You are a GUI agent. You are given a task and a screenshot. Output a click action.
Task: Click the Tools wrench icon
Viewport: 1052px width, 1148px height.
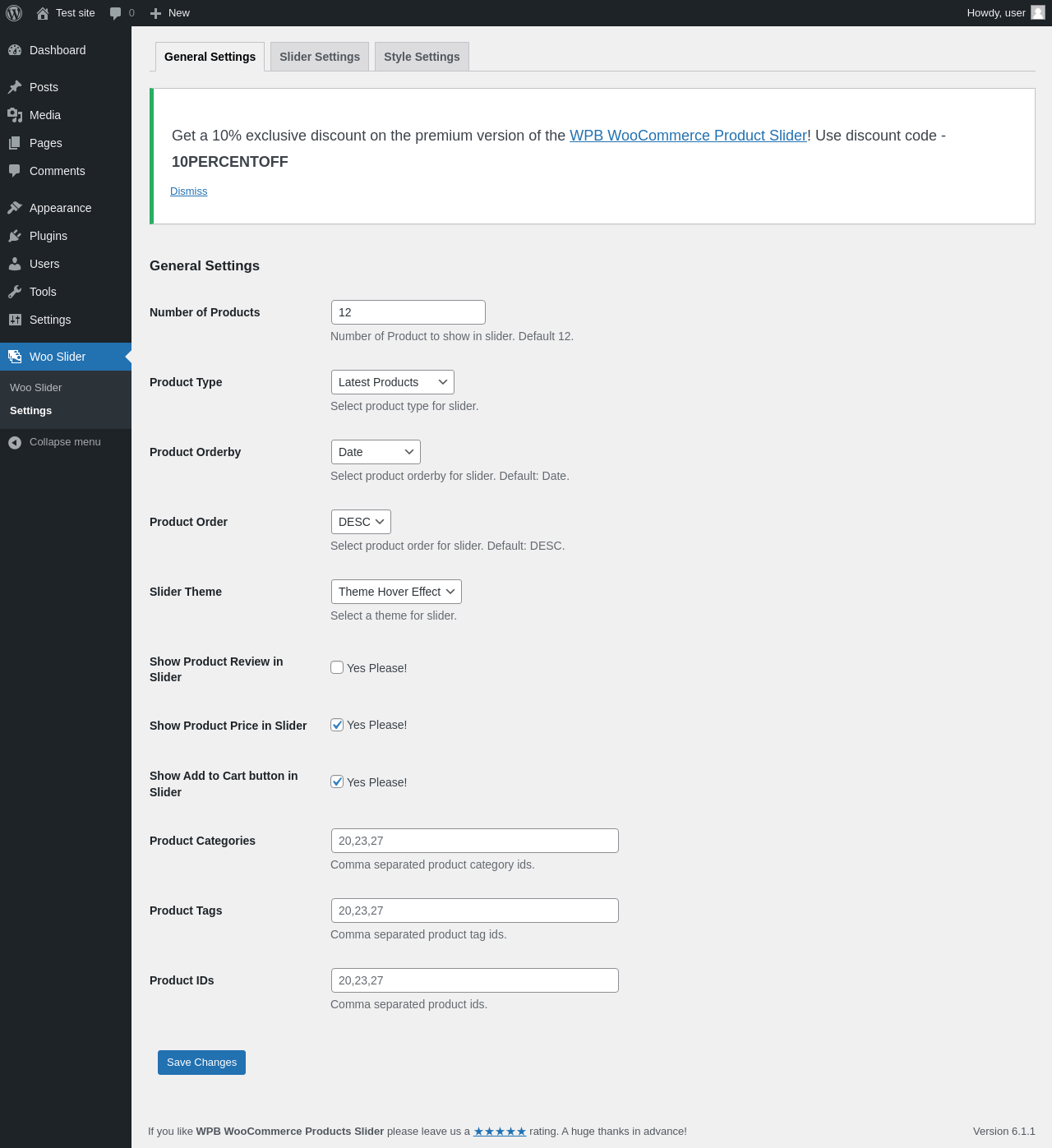[x=15, y=292]
